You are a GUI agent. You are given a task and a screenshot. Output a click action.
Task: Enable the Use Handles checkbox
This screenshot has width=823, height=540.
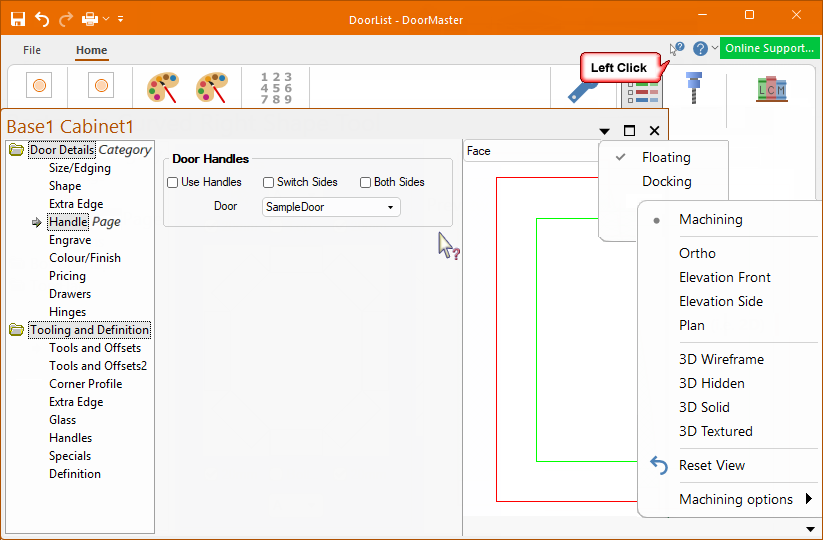[x=172, y=182]
